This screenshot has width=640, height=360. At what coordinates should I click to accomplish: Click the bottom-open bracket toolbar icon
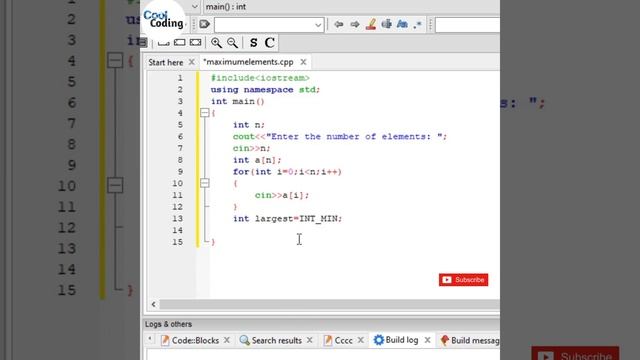pos(163,42)
